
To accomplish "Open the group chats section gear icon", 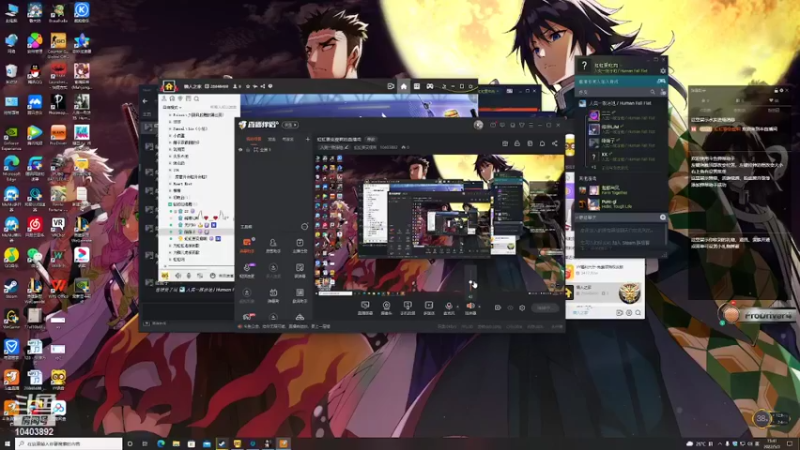I will (x=663, y=217).
